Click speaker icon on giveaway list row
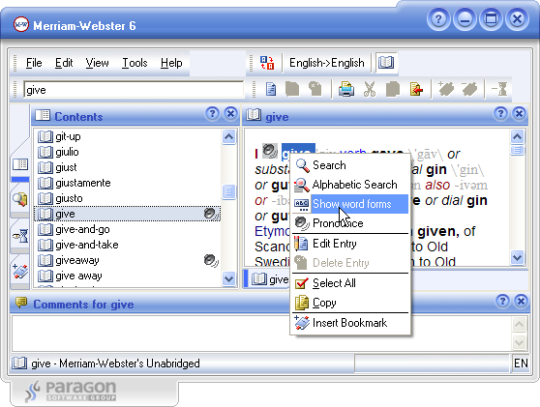 click(211, 260)
